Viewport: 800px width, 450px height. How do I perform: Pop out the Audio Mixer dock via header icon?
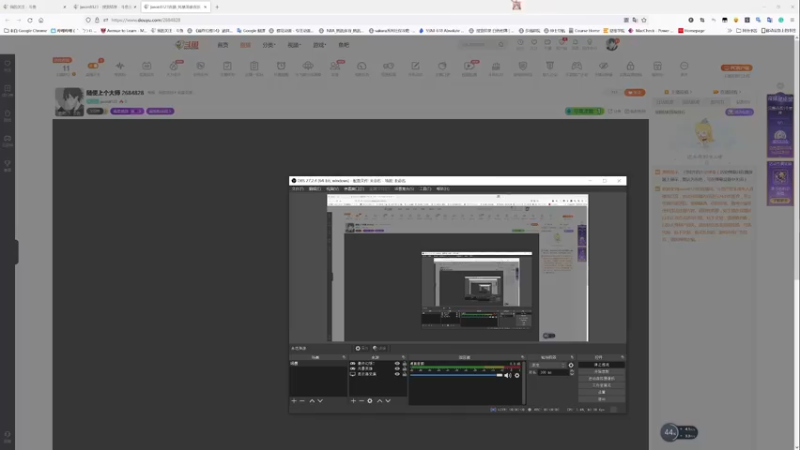522,357
